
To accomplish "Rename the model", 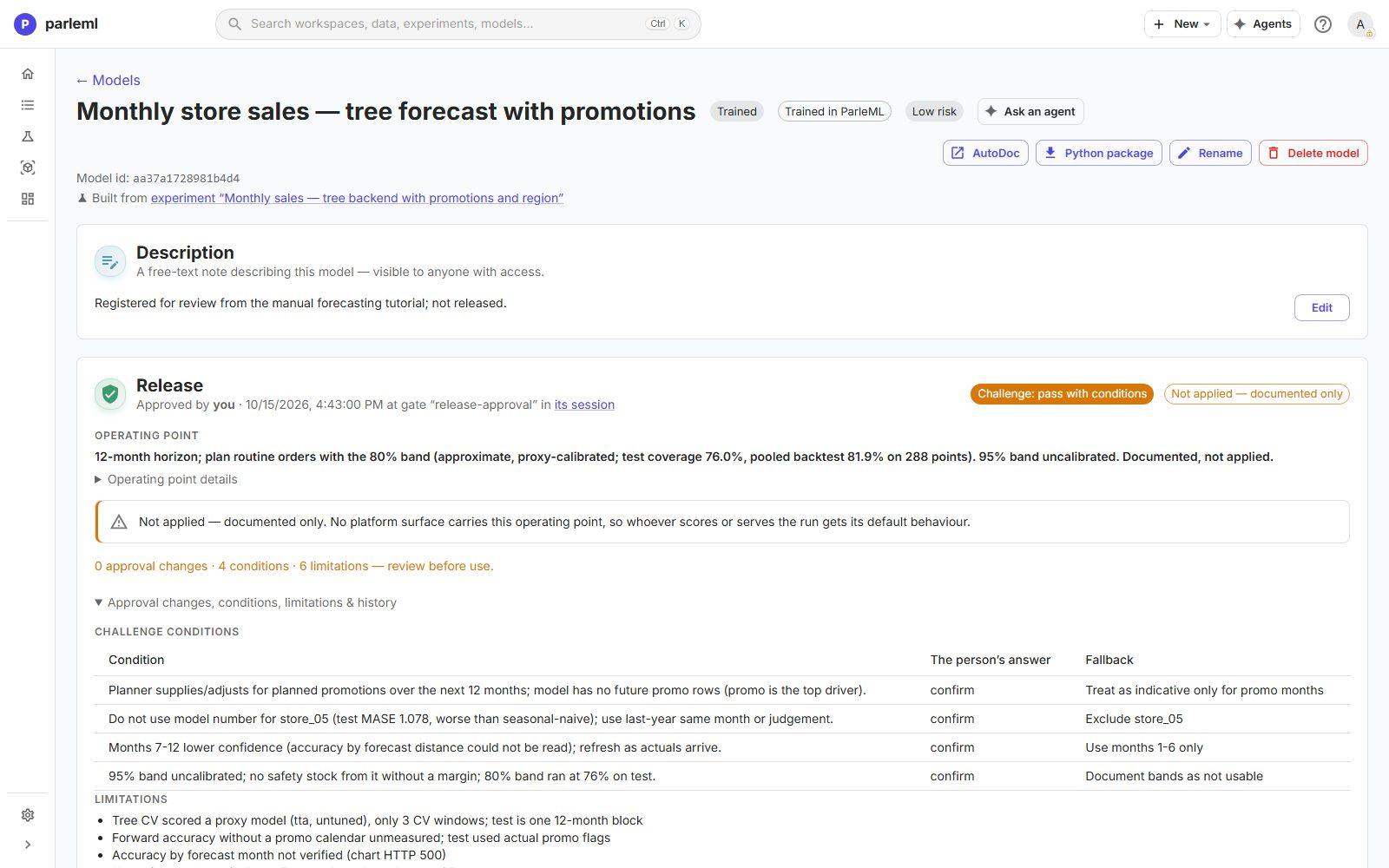I will [x=1210, y=153].
